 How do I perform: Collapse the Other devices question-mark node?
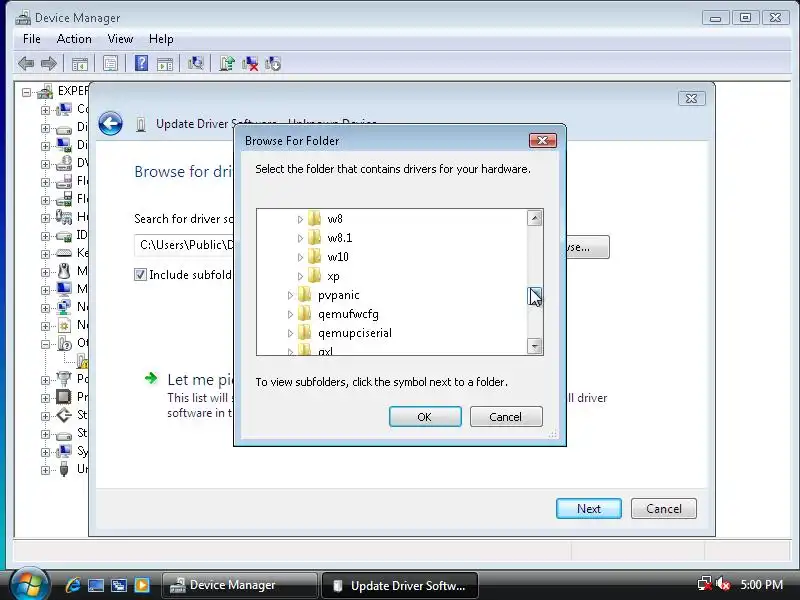click(x=45, y=344)
